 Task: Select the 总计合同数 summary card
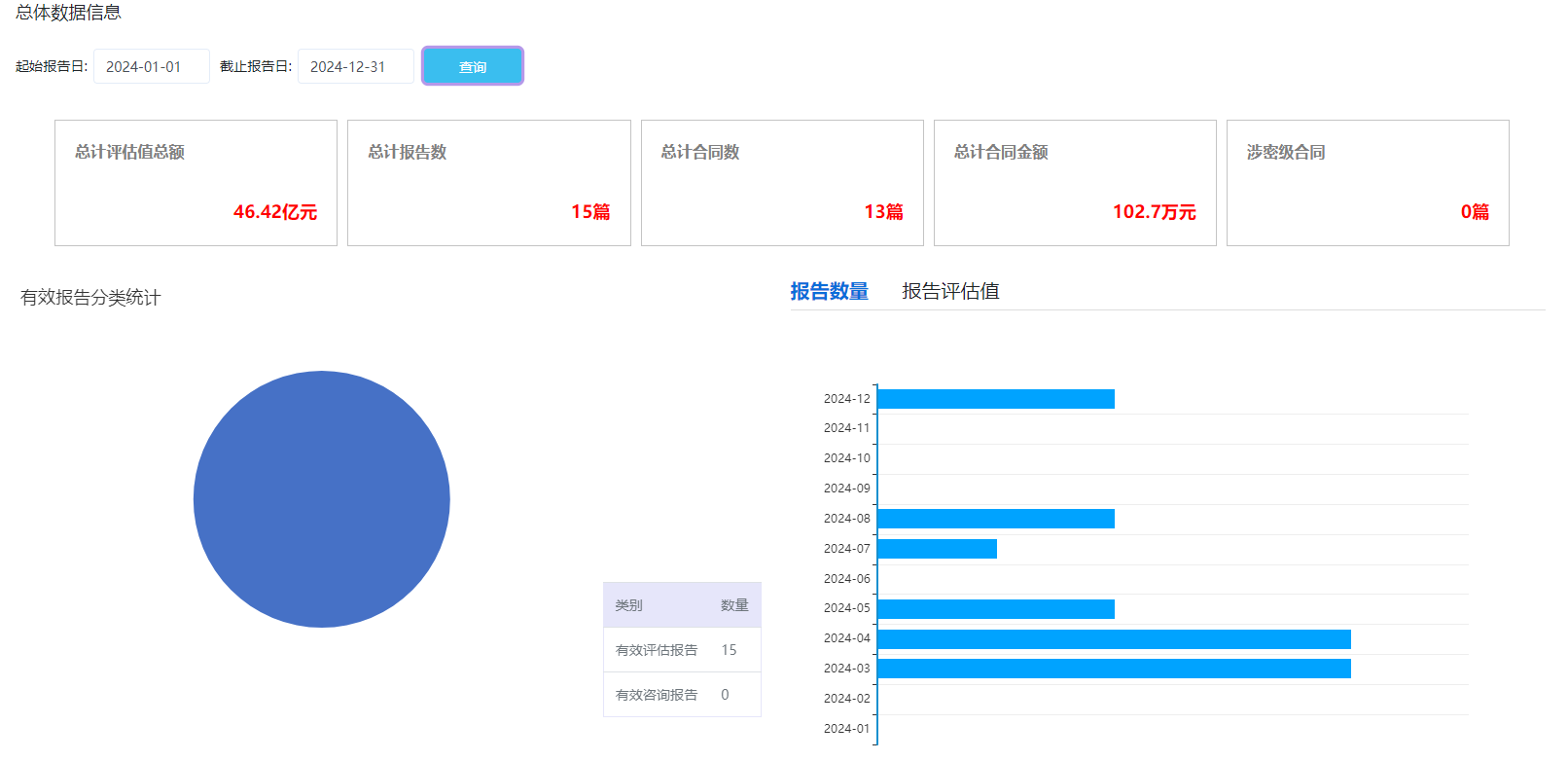coord(782,183)
